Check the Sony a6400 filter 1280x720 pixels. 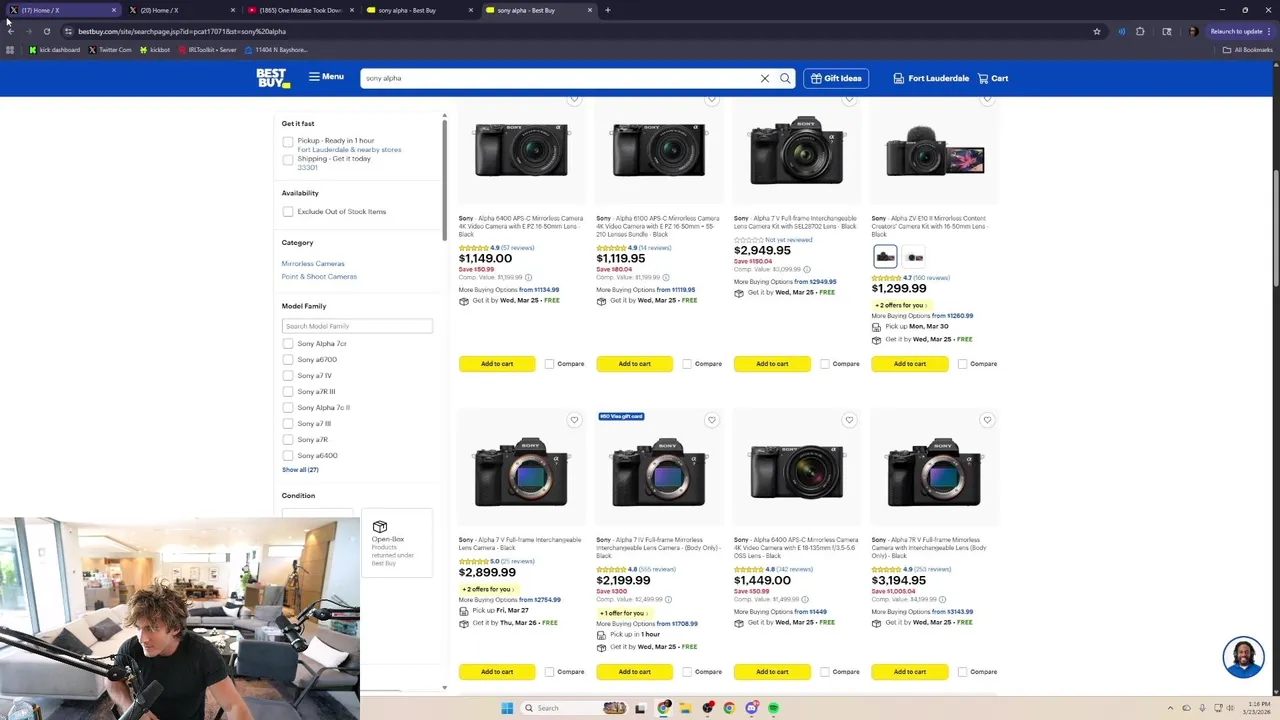(x=288, y=455)
